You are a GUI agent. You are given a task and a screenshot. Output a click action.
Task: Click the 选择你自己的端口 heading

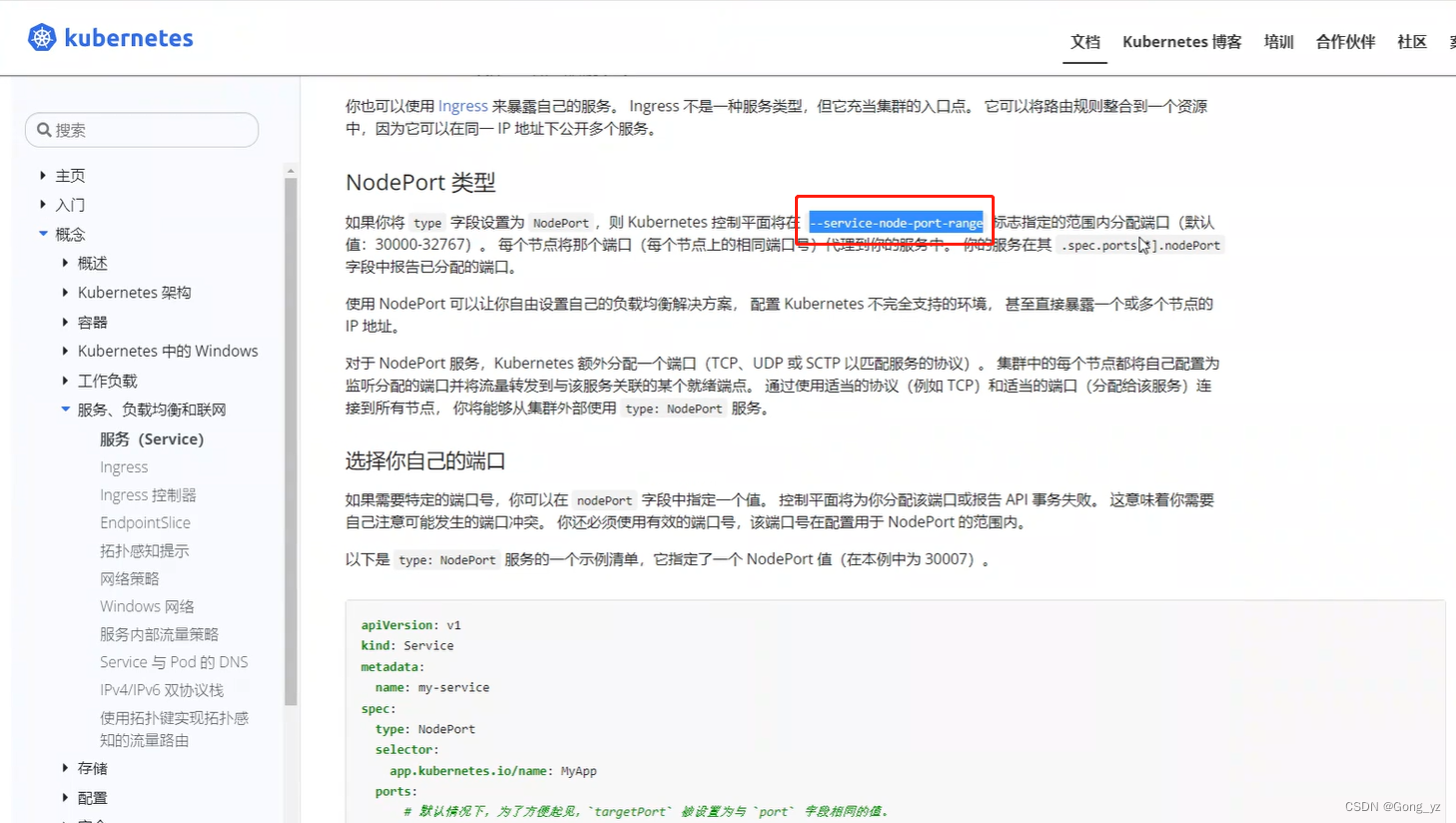pos(425,460)
